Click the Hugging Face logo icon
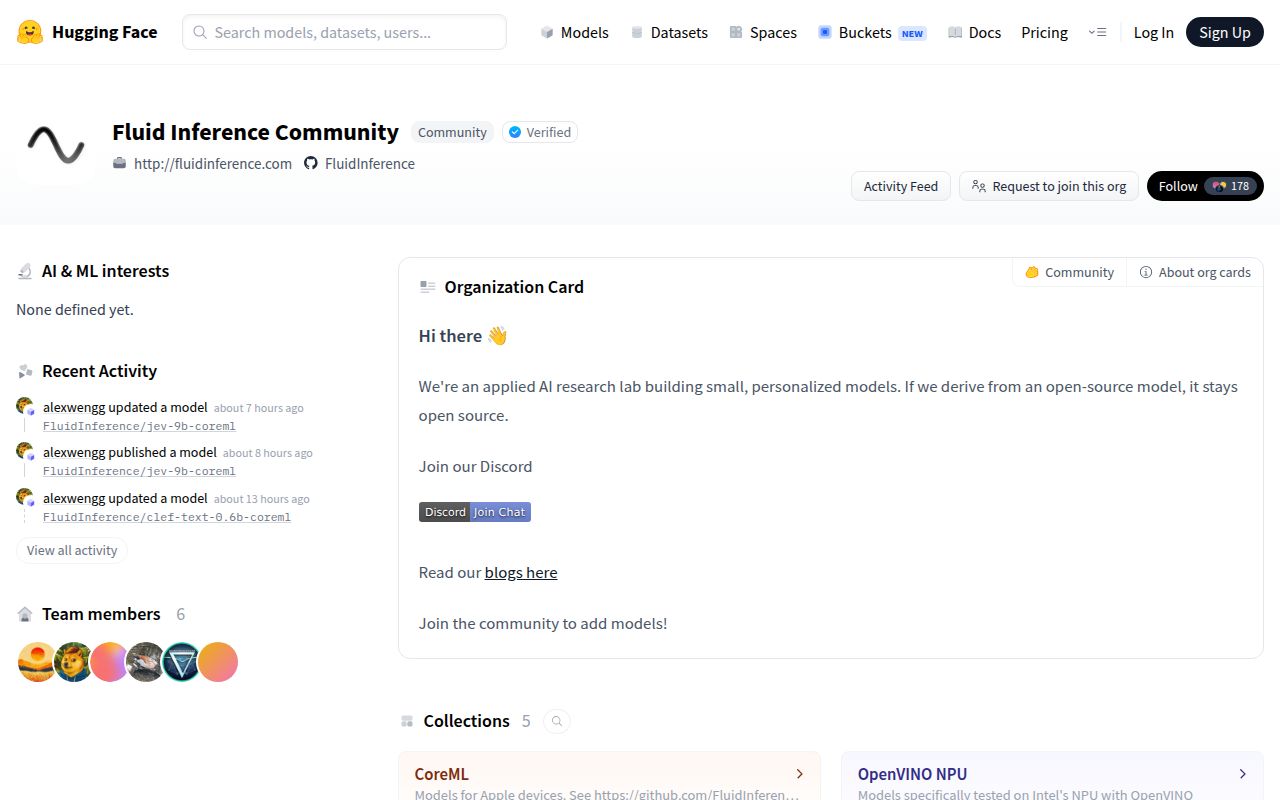 point(30,32)
